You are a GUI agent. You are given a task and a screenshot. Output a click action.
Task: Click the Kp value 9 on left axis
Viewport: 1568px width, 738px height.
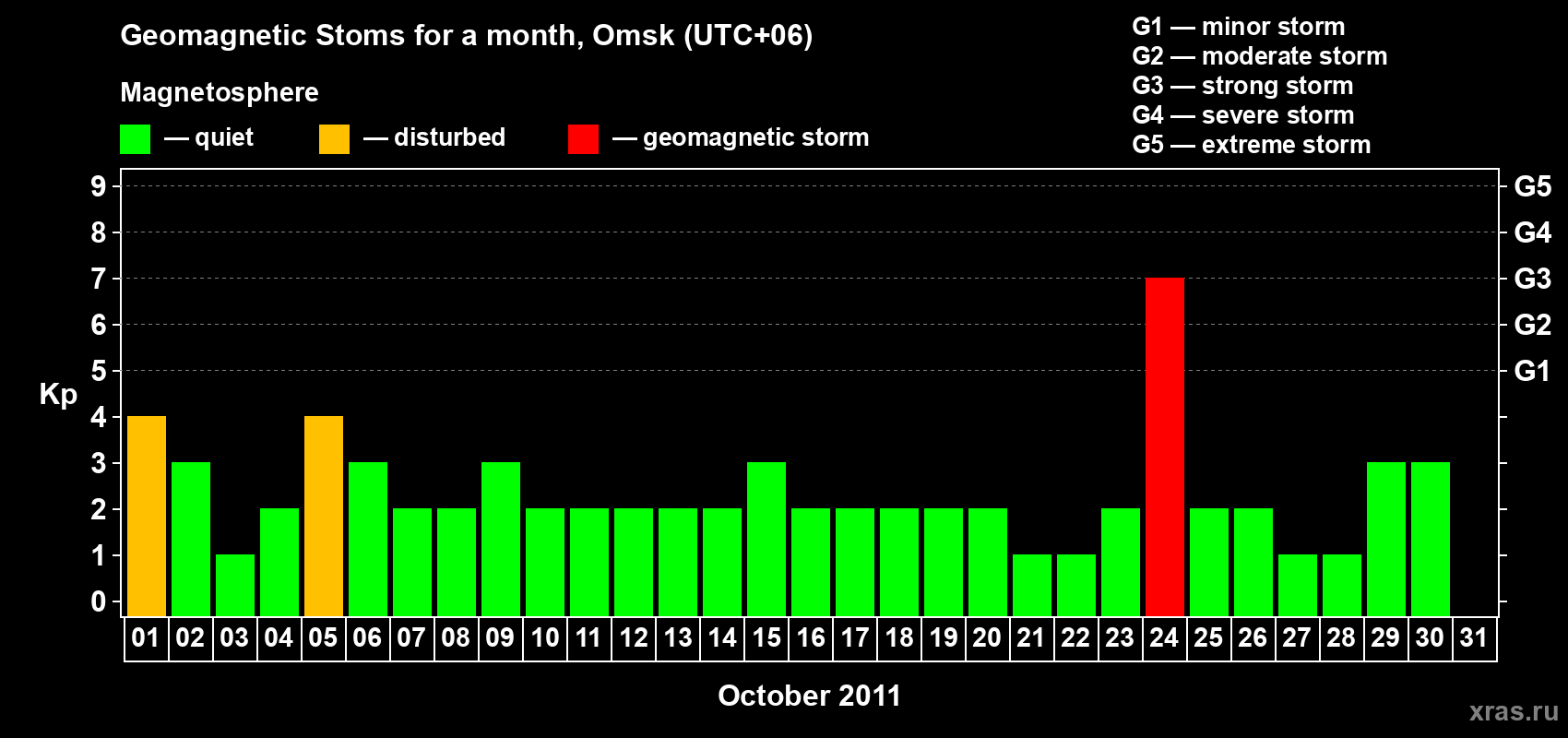[x=99, y=186]
